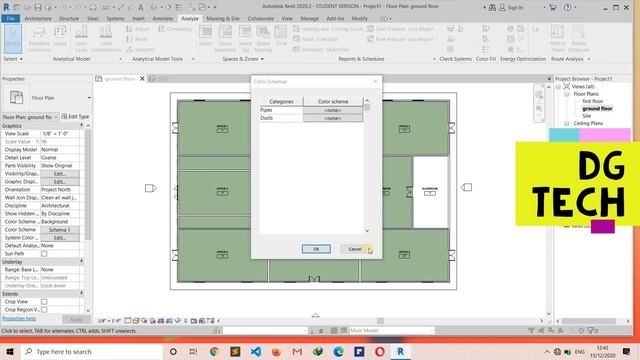Click Edit button for System Color
Screen dimensions: 640x360
(x=60, y=238)
